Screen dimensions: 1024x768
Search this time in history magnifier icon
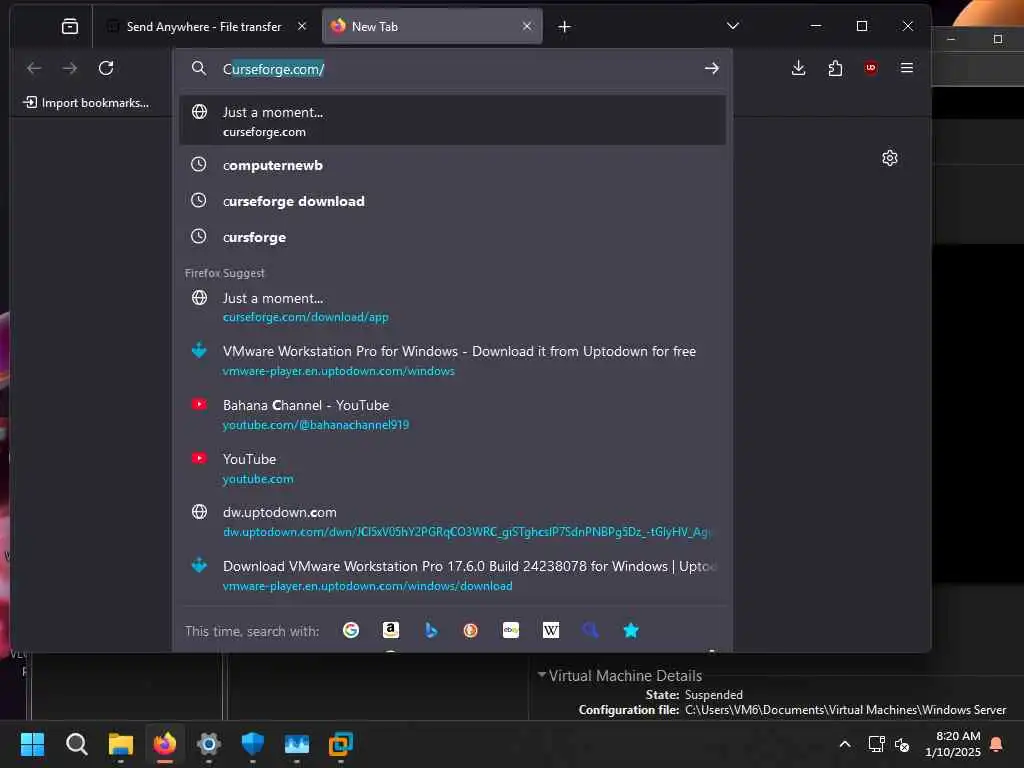pos(590,630)
